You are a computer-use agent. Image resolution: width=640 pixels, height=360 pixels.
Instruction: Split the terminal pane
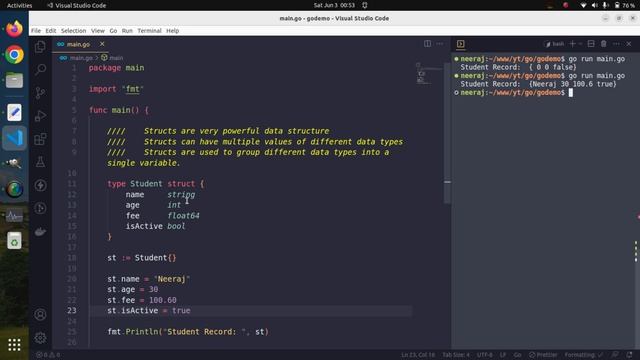(x=591, y=44)
